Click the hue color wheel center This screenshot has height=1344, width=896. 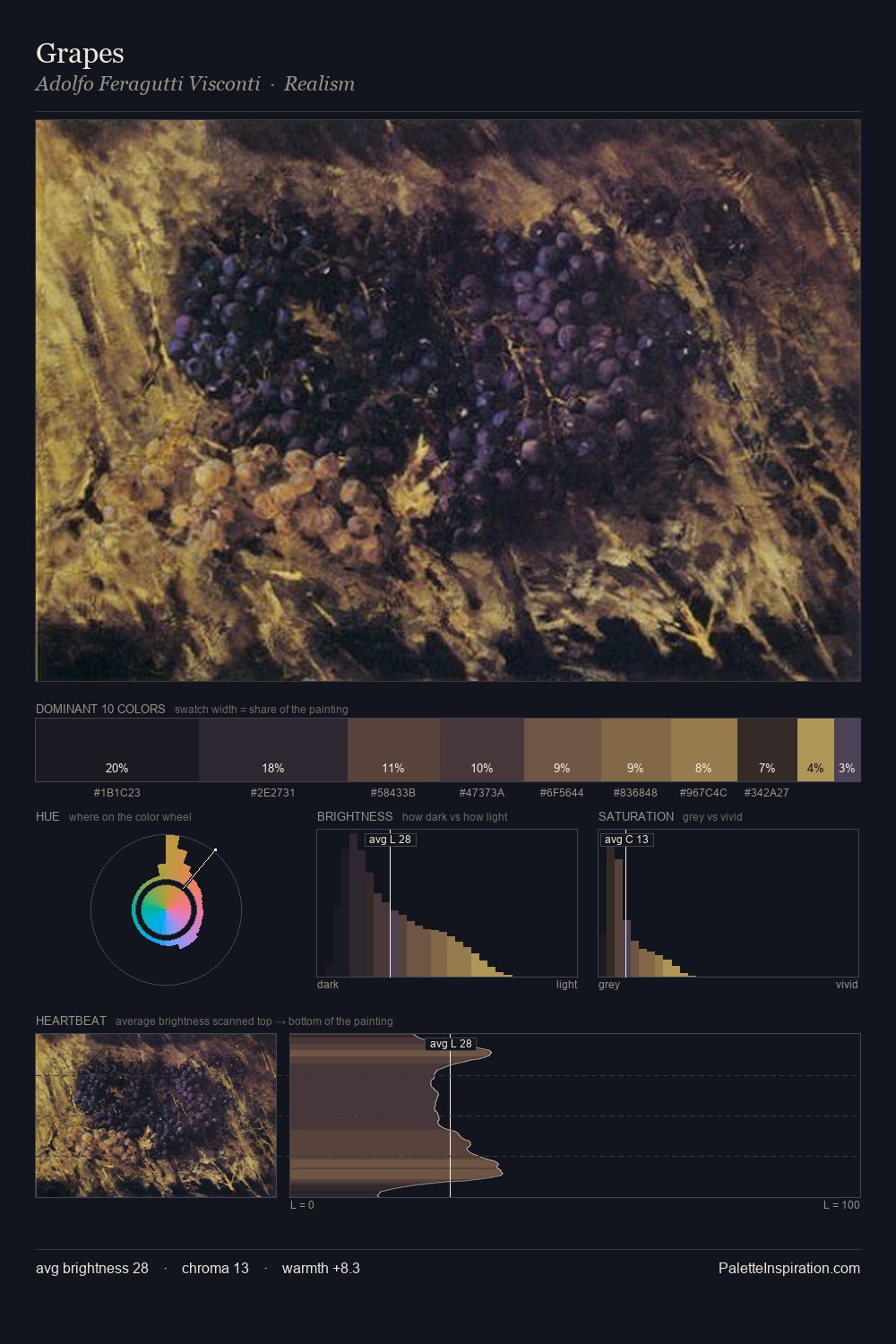coord(166,910)
